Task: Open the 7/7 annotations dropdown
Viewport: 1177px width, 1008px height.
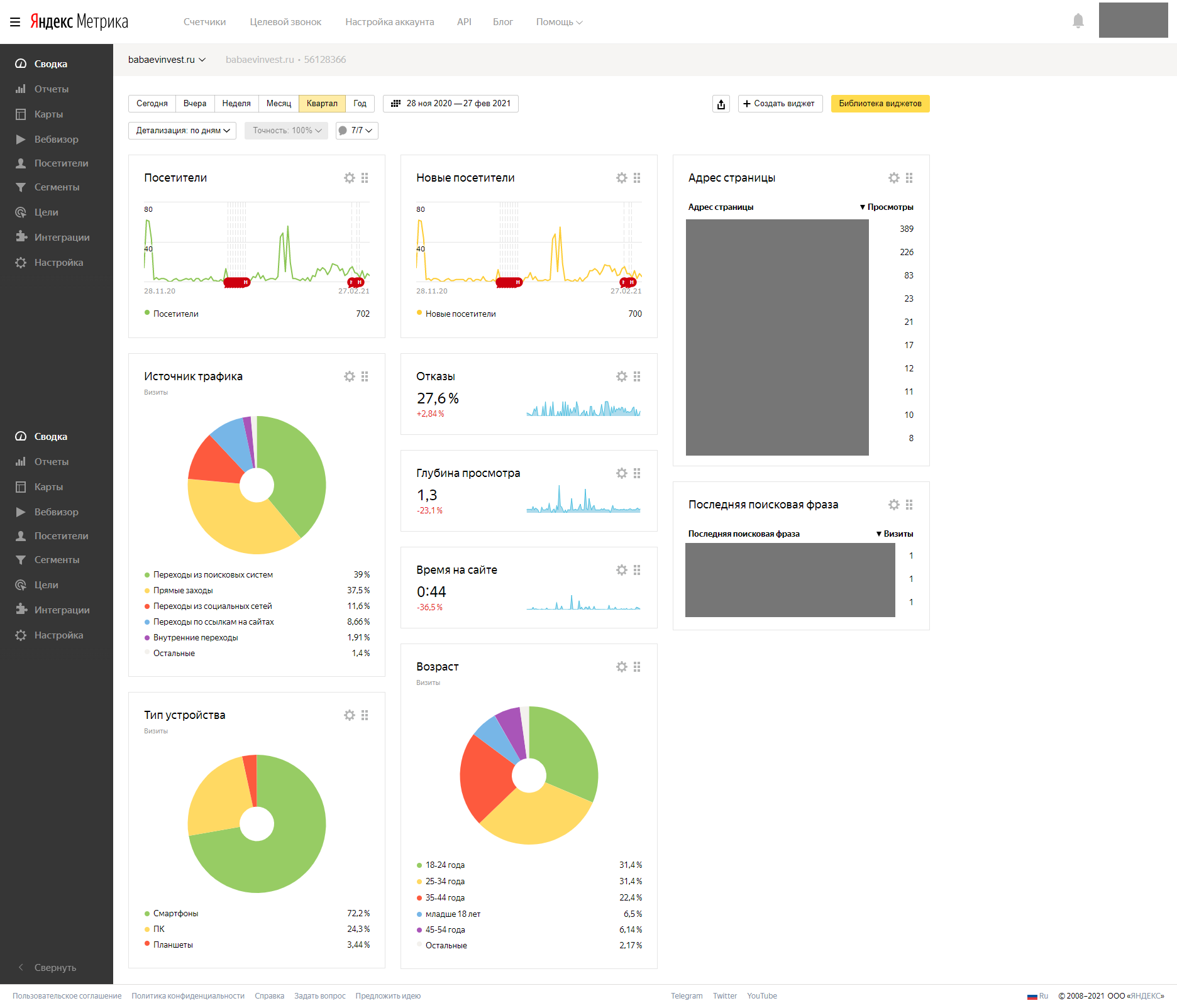Action: pyautogui.click(x=356, y=131)
